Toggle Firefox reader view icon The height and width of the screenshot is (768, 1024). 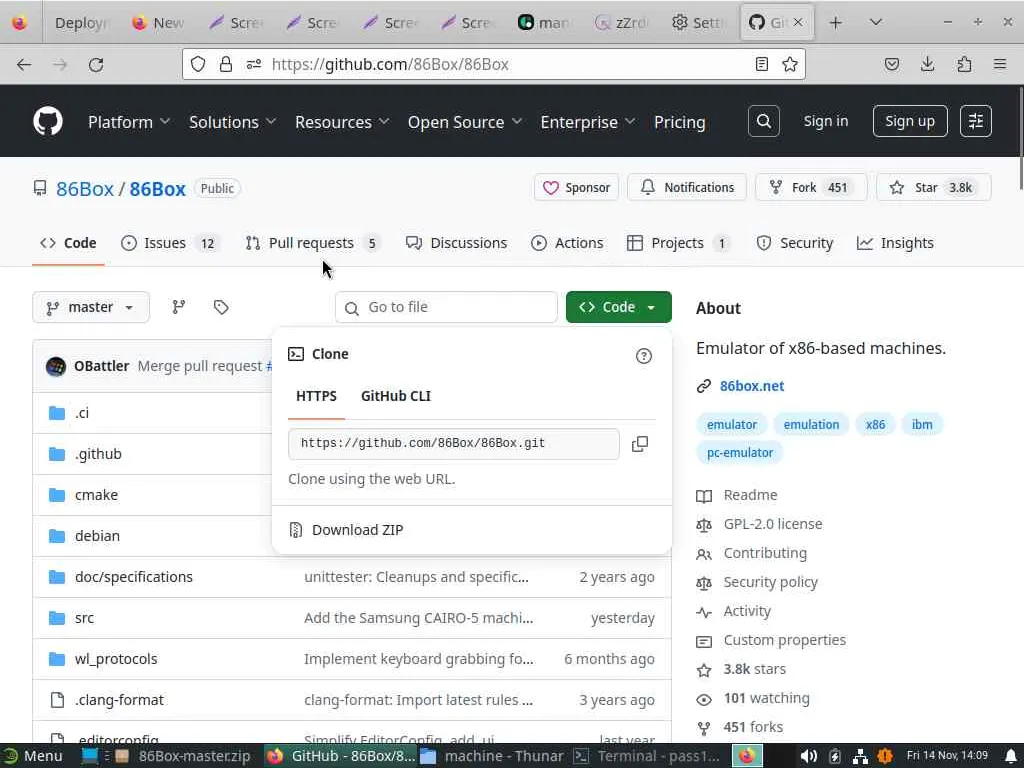(761, 64)
